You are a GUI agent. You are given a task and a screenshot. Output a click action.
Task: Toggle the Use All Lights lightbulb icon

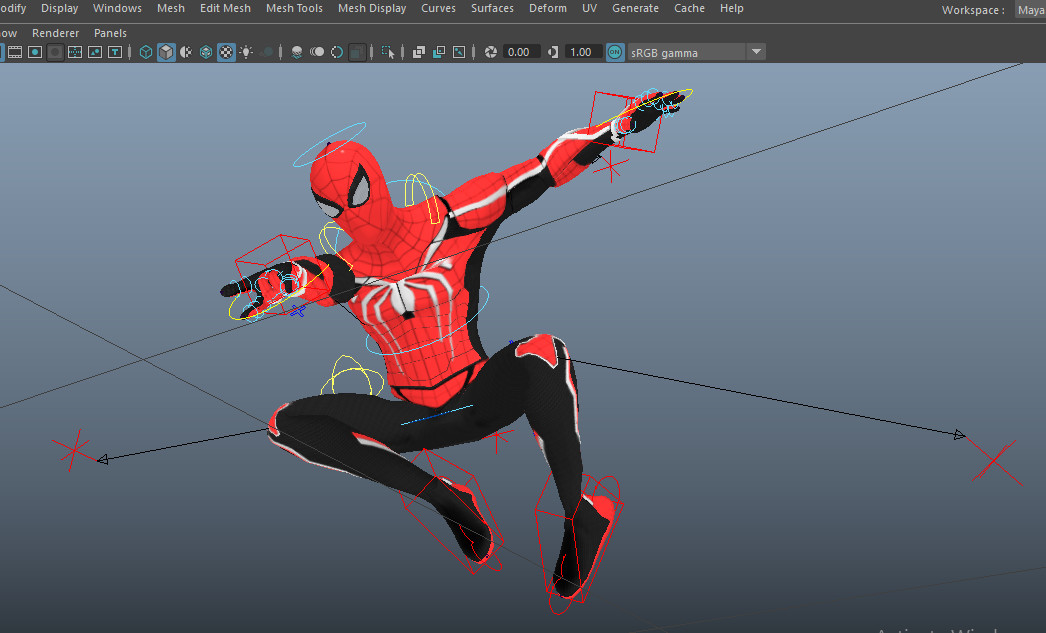coord(246,51)
